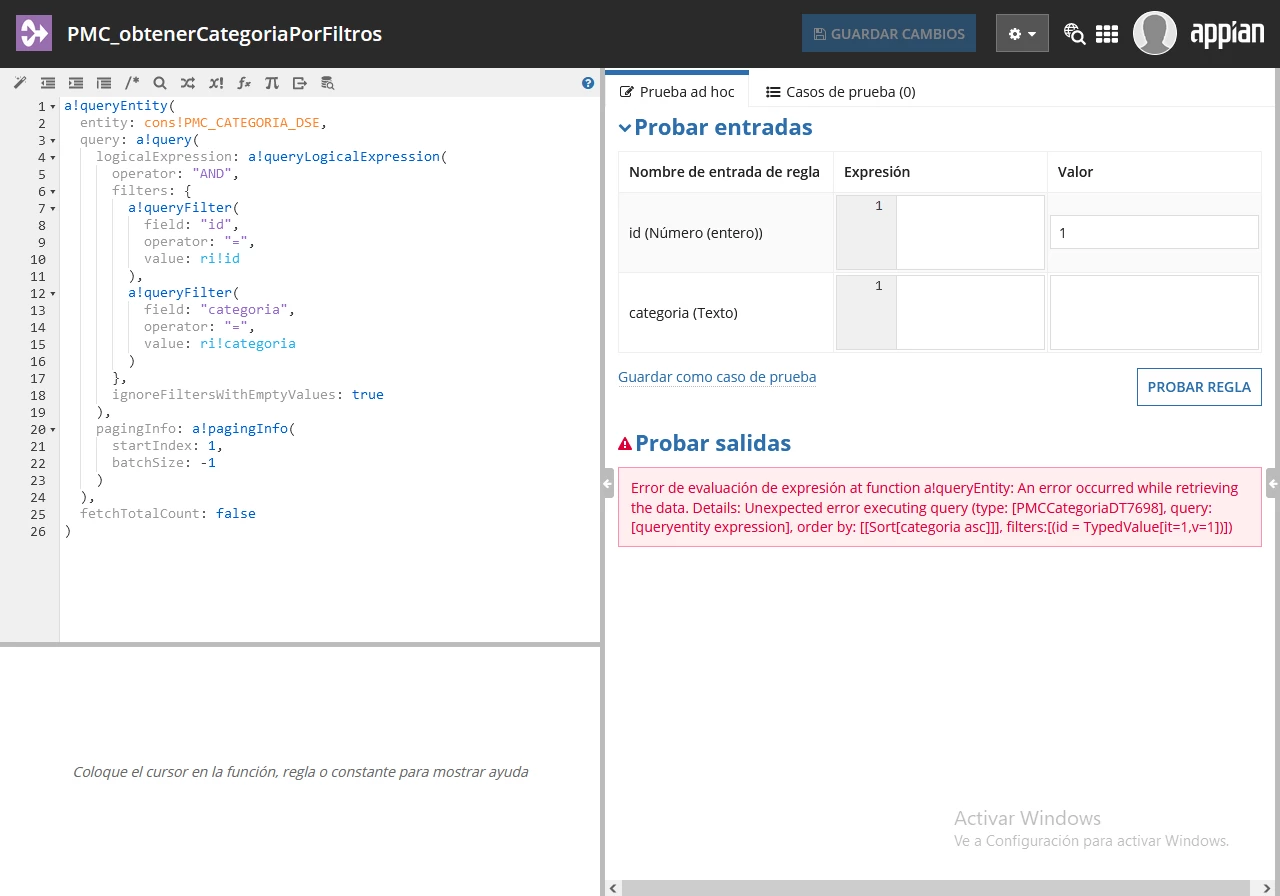Fold code at line 1 arrow
The width and height of the screenshot is (1280, 896).
(x=53, y=106)
